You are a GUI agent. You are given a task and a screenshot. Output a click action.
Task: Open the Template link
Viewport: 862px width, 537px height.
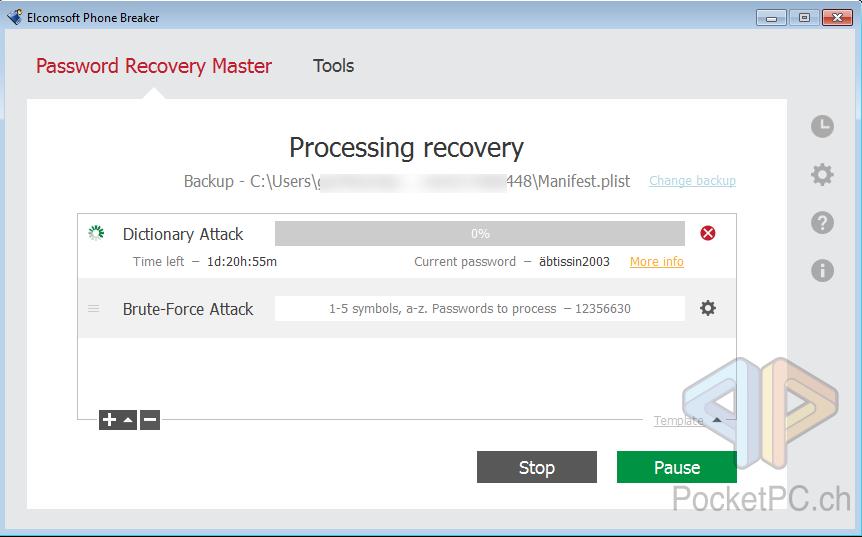click(678, 420)
